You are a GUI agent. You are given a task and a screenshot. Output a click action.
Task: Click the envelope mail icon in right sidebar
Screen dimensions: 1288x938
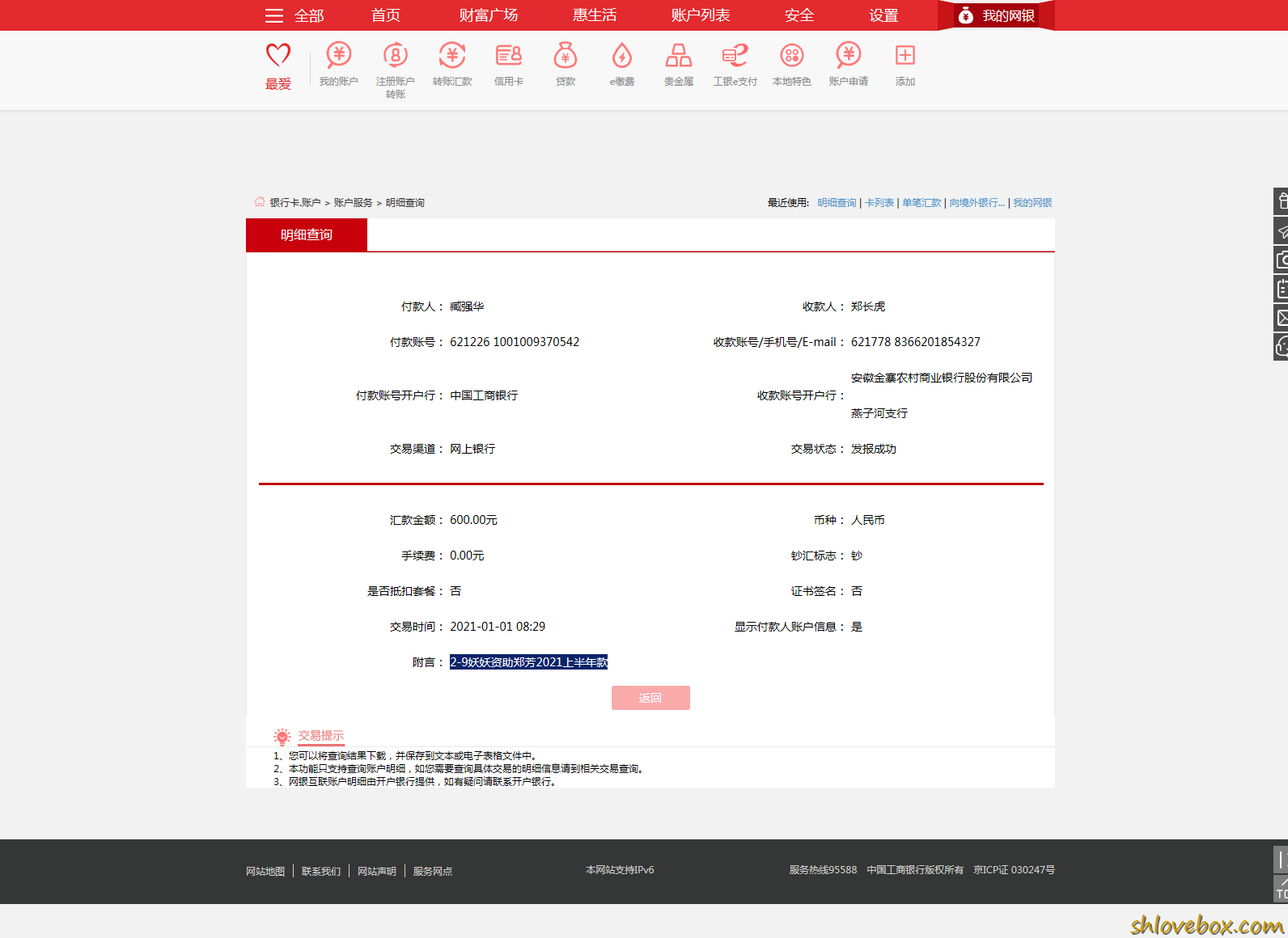click(x=1282, y=318)
